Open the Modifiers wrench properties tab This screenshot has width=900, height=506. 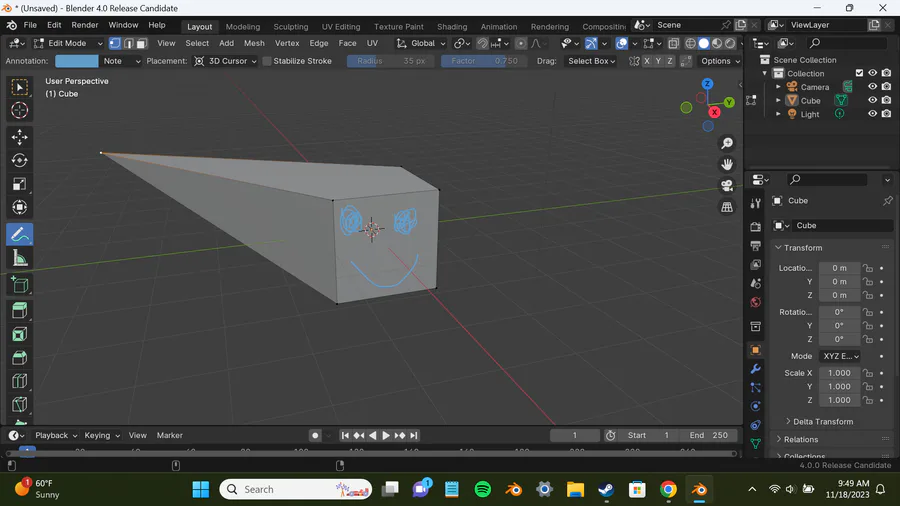755,369
